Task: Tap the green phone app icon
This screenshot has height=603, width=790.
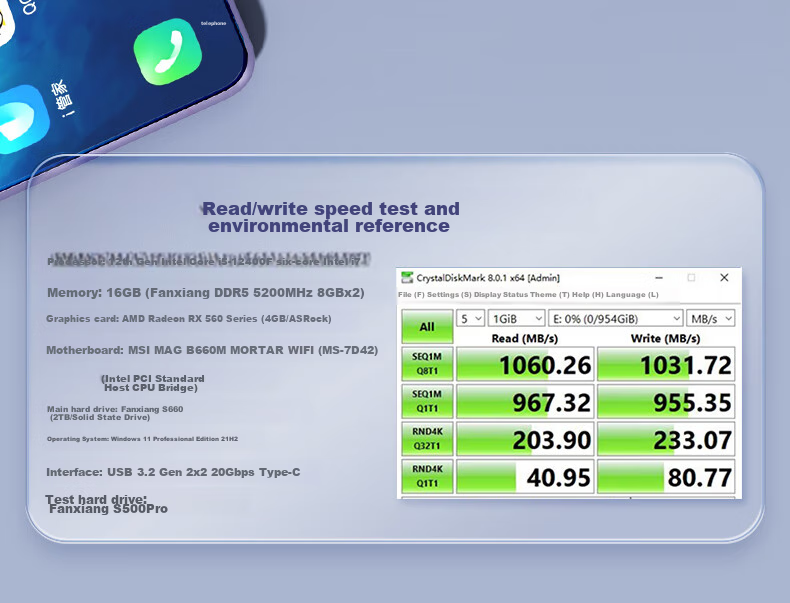Action: click(x=168, y=51)
